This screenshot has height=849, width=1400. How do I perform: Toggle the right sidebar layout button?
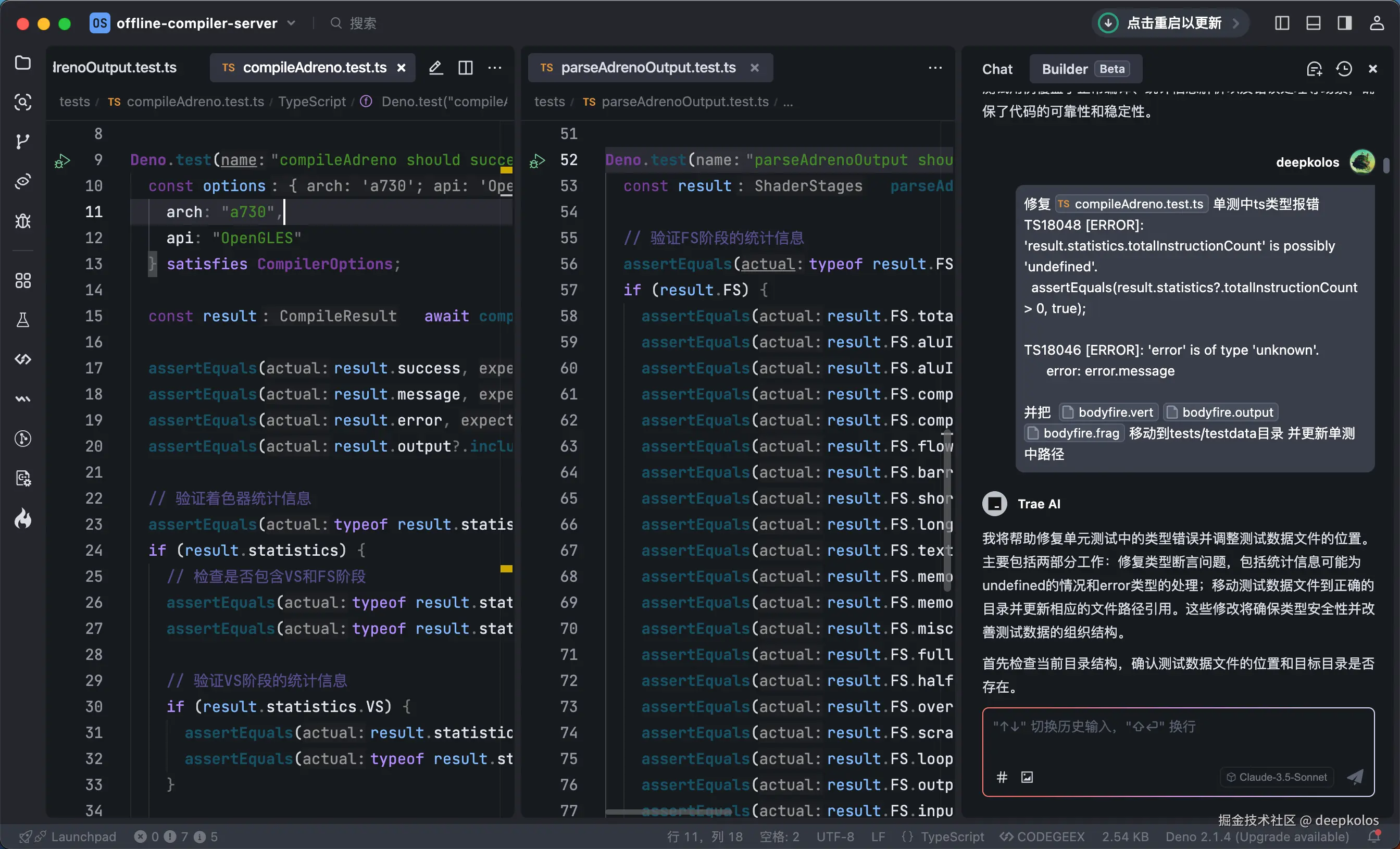tap(1344, 23)
